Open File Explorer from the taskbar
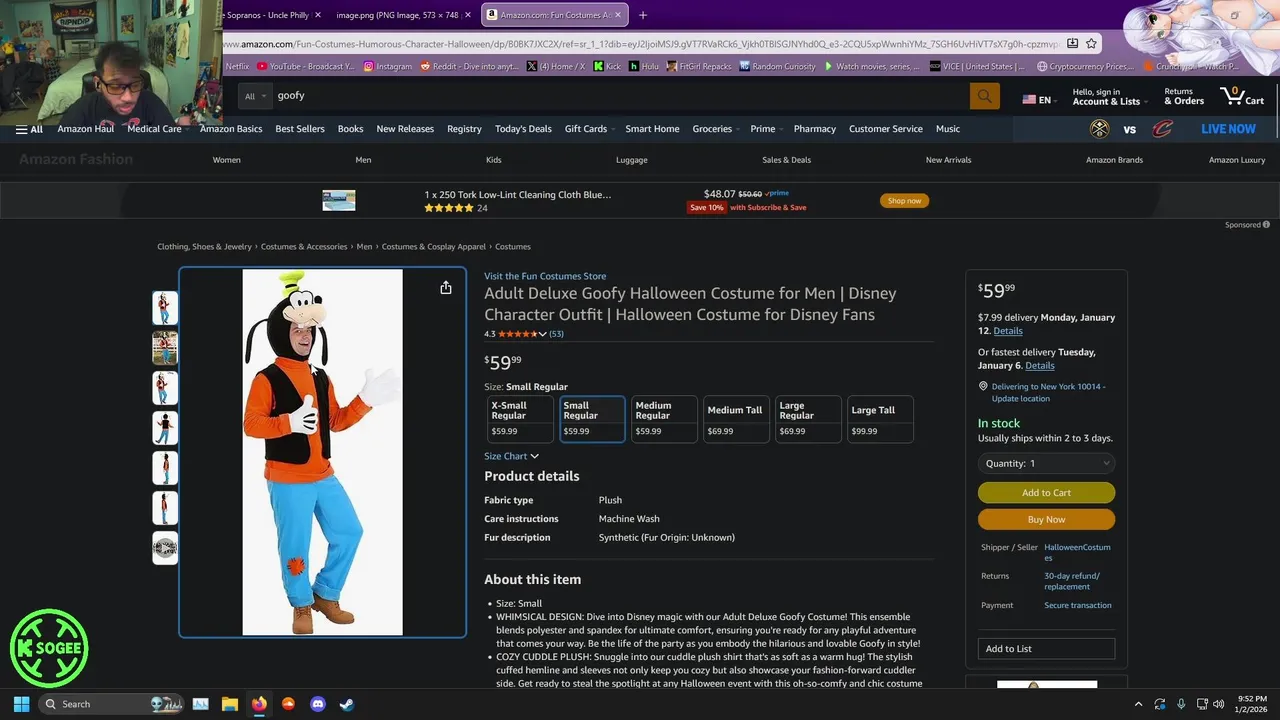 tap(229, 704)
